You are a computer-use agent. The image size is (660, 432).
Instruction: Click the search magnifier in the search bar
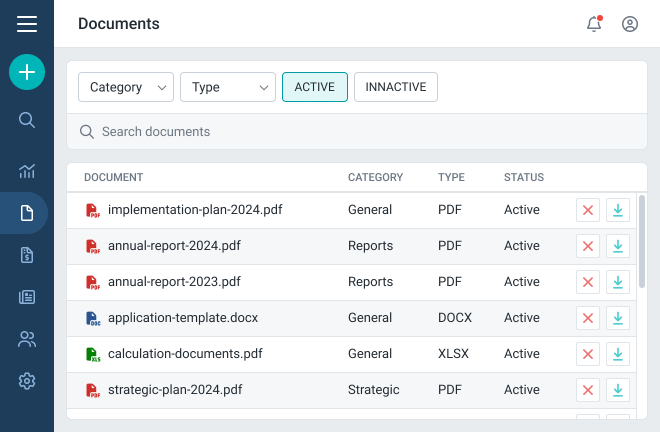[87, 132]
